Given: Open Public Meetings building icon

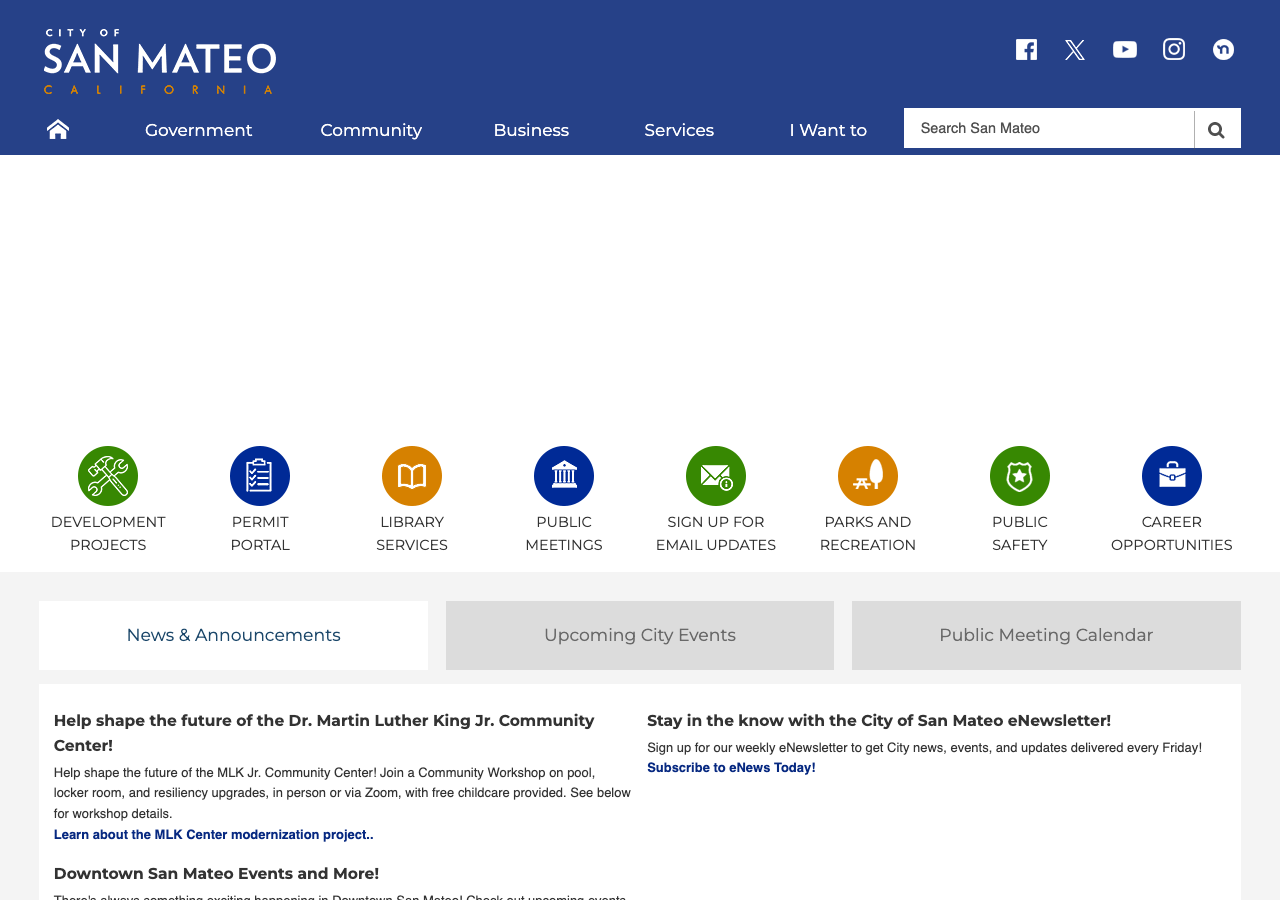Looking at the screenshot, I should coord(564,476).
